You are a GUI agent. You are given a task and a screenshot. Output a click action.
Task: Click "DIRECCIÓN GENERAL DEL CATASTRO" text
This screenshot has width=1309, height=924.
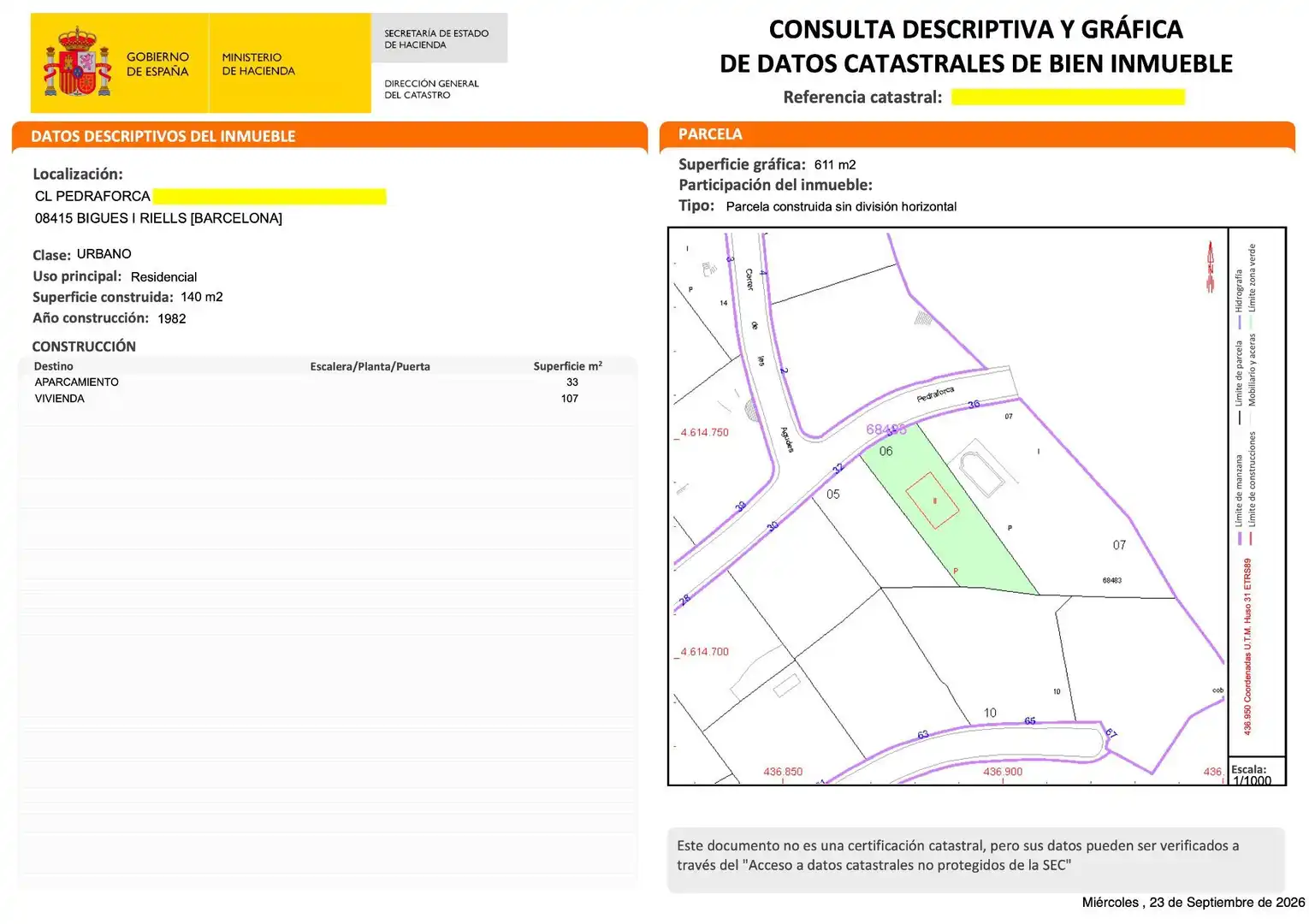click(431, 89)
